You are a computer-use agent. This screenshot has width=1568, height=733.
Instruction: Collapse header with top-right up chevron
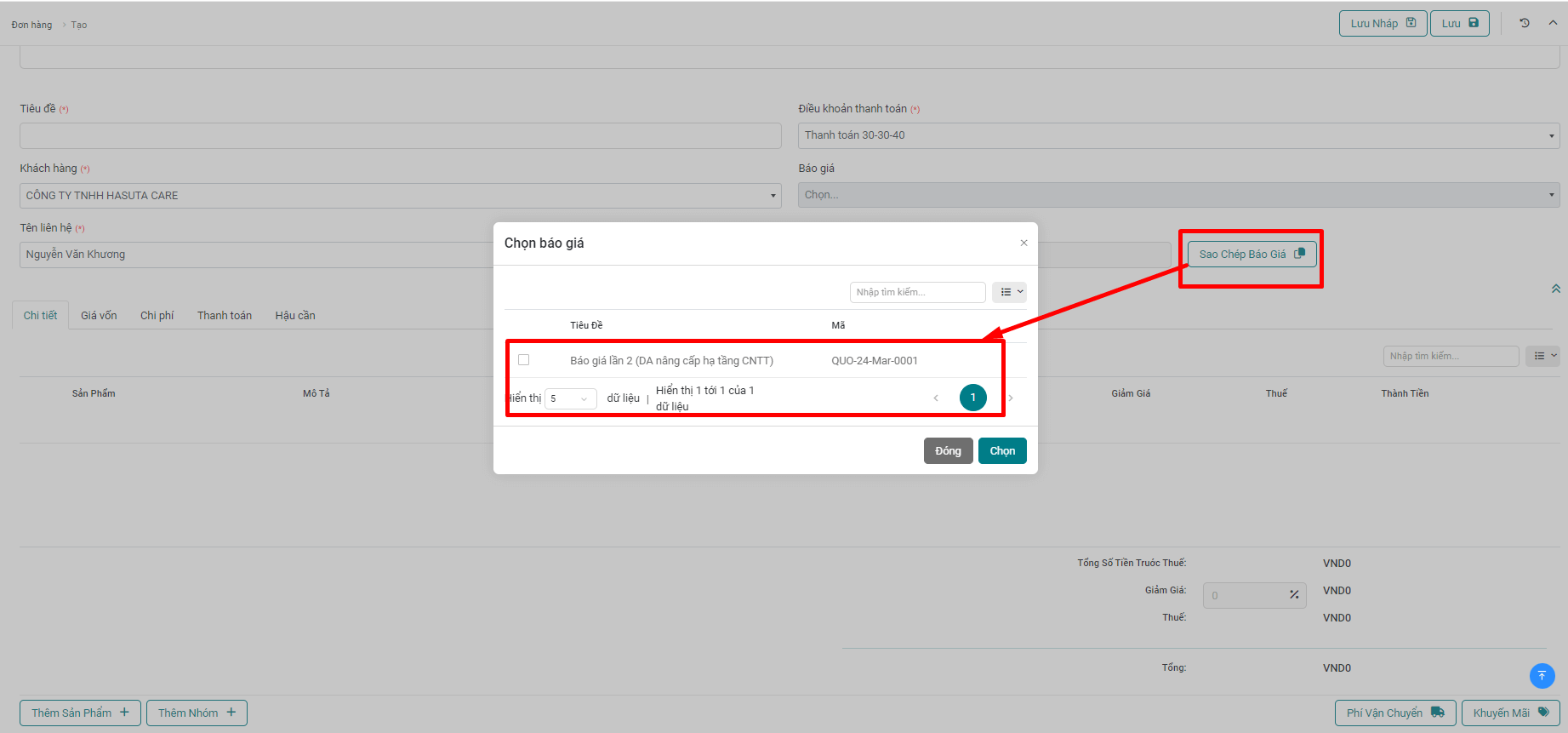click(x=1553, y=23)
